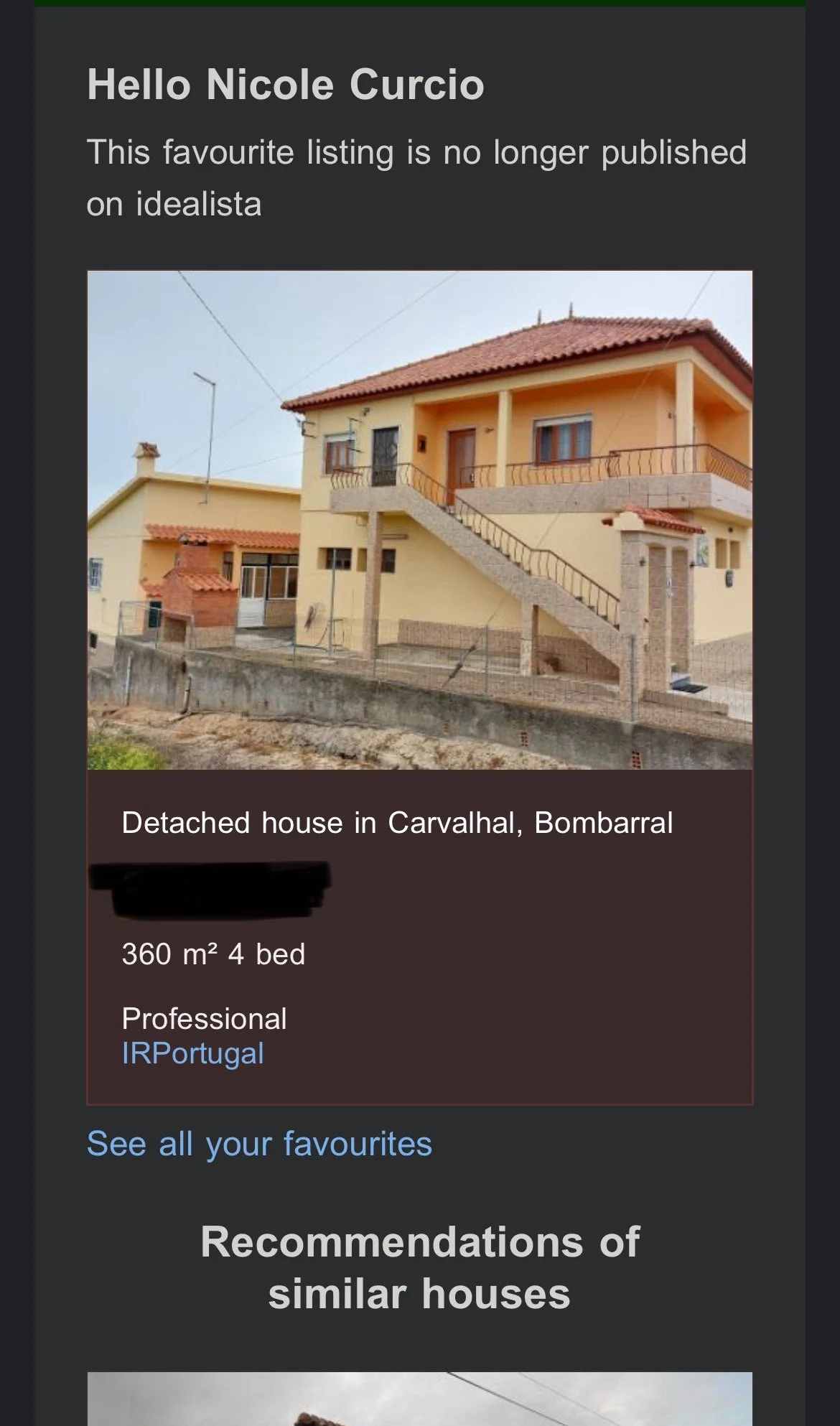Image resolution: width=840 pixels, height=1426 pixels.
Task: Open the IRPortugal agency link
Action: [192, 1053]
